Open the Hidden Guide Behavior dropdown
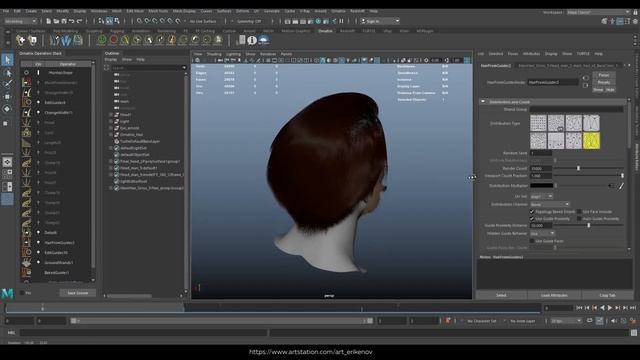Image resolution: width=640 pixels, height=360 pixels. point(542,233)
